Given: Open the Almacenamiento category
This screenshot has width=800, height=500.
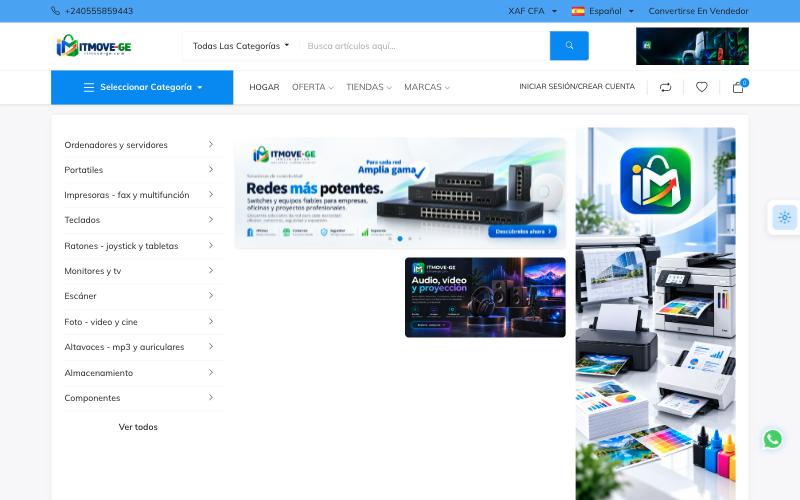Looking at the screenshot, I should point(98,373).
